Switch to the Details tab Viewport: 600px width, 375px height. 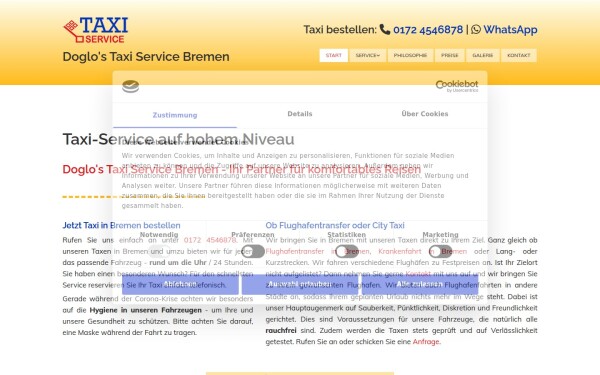300,114
